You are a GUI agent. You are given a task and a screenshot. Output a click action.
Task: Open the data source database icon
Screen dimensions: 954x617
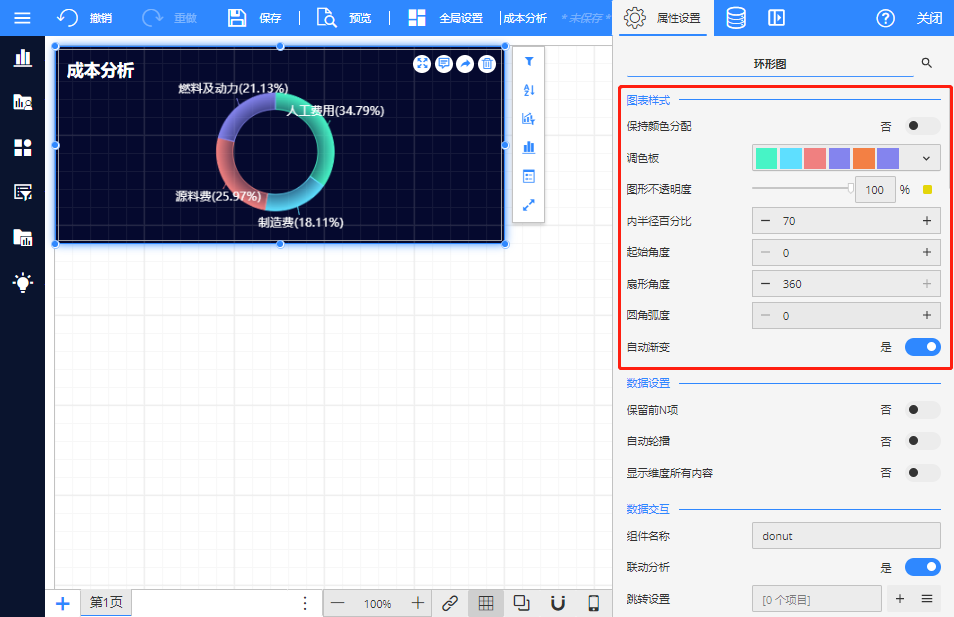[735, 18]
